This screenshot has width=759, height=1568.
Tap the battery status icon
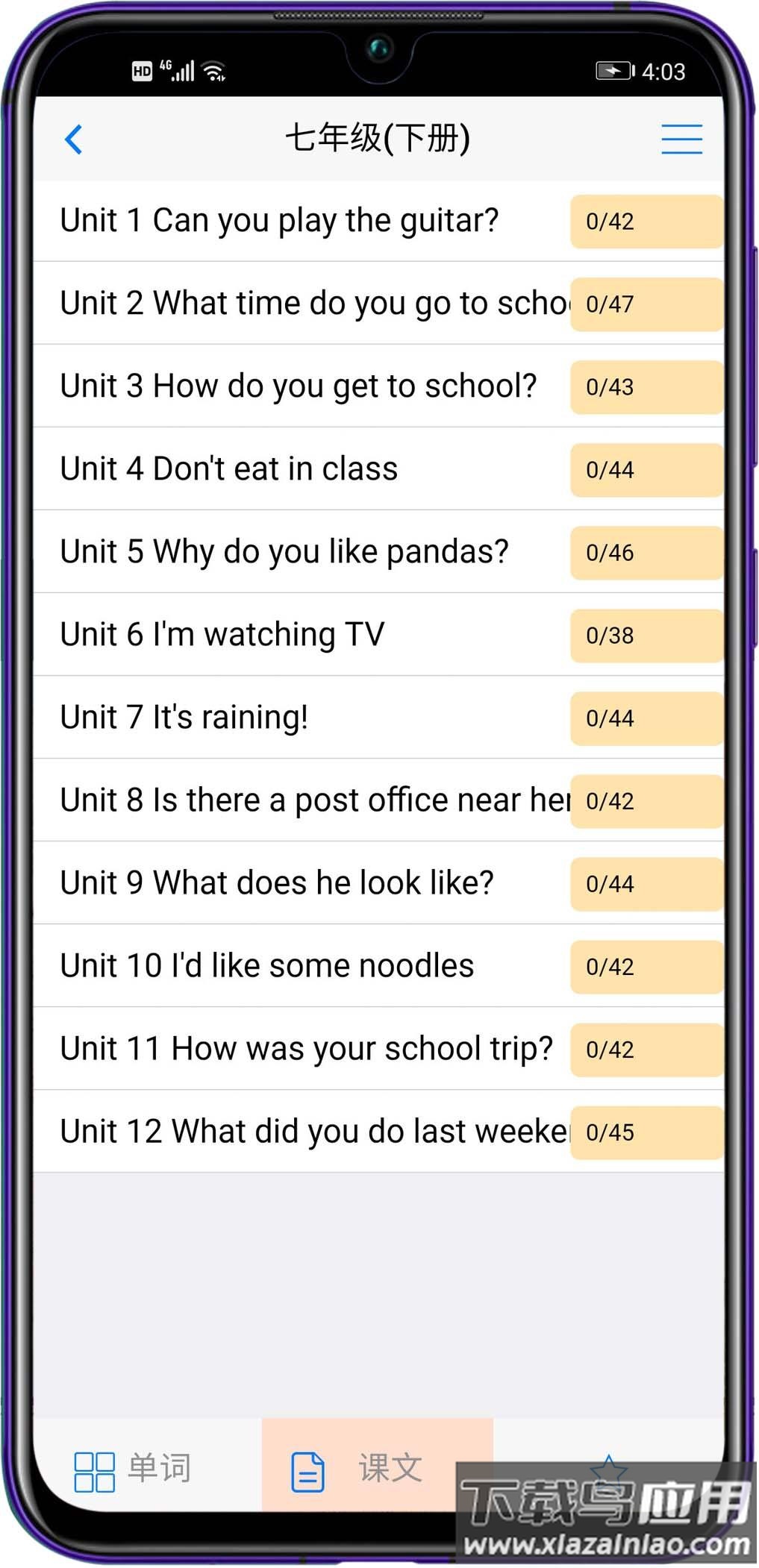(x=614, y=71)
